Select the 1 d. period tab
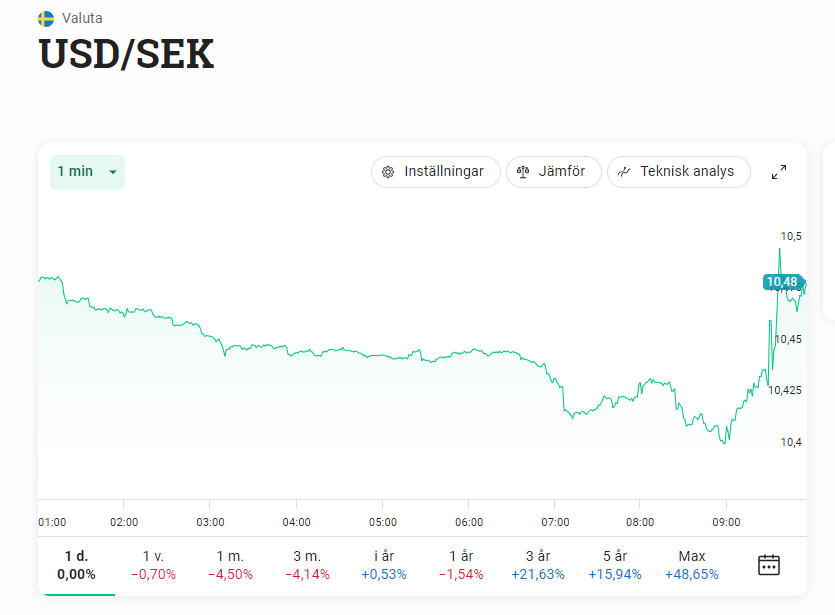This screenshot has height=615, width=835. click(x=76, y=565)
